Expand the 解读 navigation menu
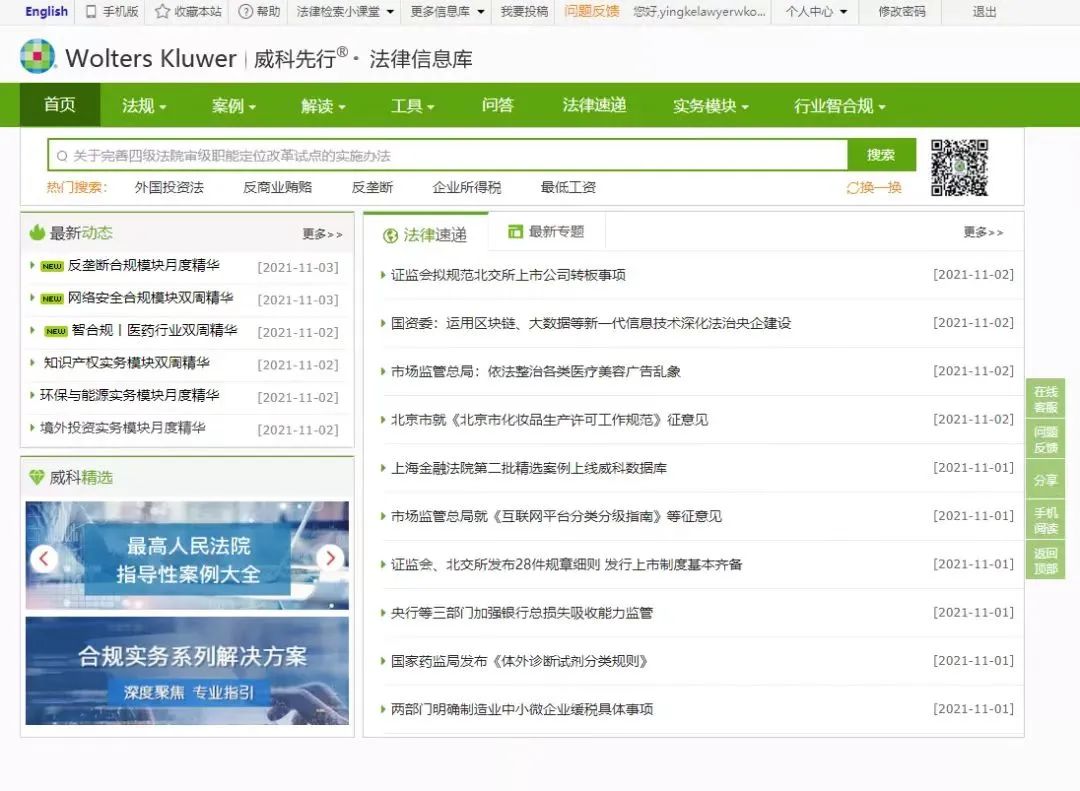Image resolution: width=1080 pixels, height=791 pixels. coord(323,105)
